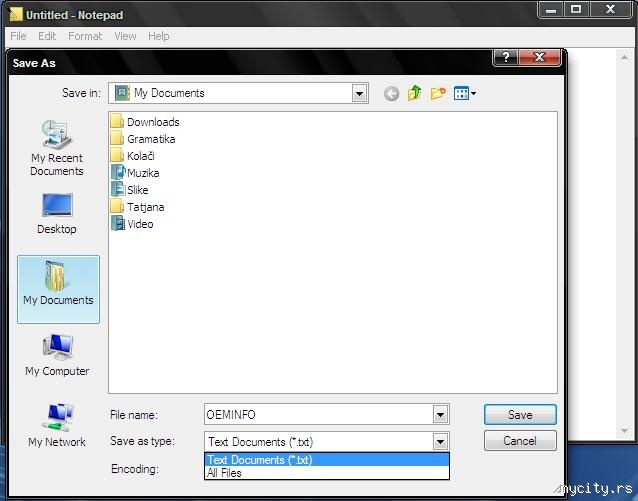Screen dimensions: 638x501
Task: Select the Video folder icon
Action: pyautogui.click(x=118, y=224)
